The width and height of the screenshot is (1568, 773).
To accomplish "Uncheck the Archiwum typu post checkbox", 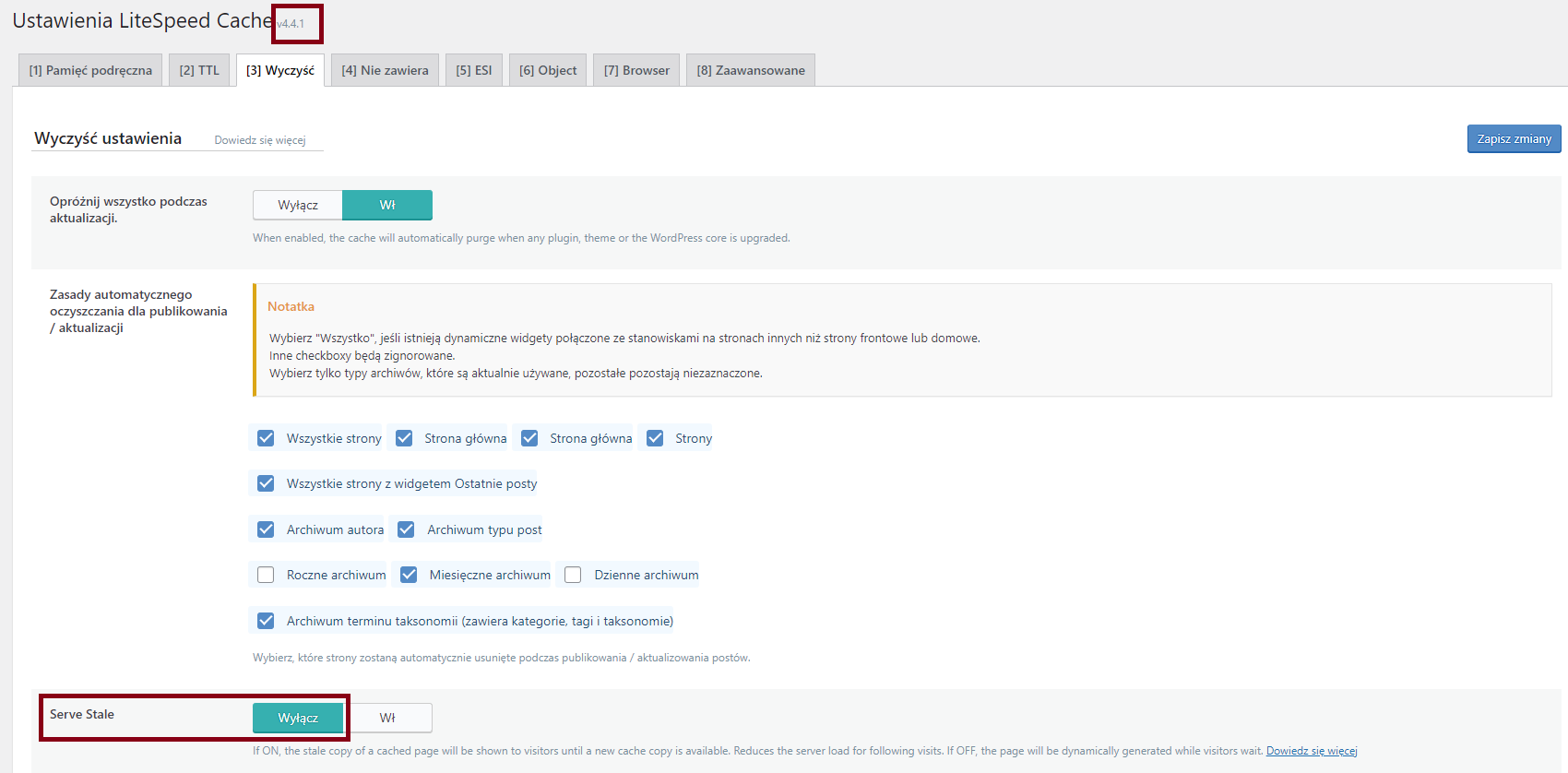I will point(406,529).
